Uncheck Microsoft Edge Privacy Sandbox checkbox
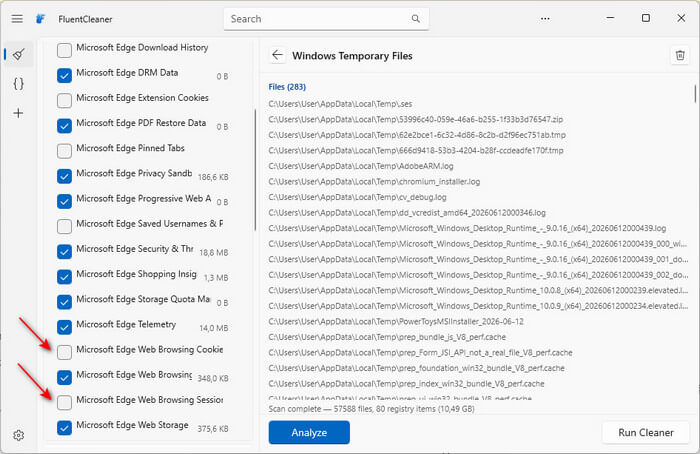The image size is (700, 454). pos(64,176)
